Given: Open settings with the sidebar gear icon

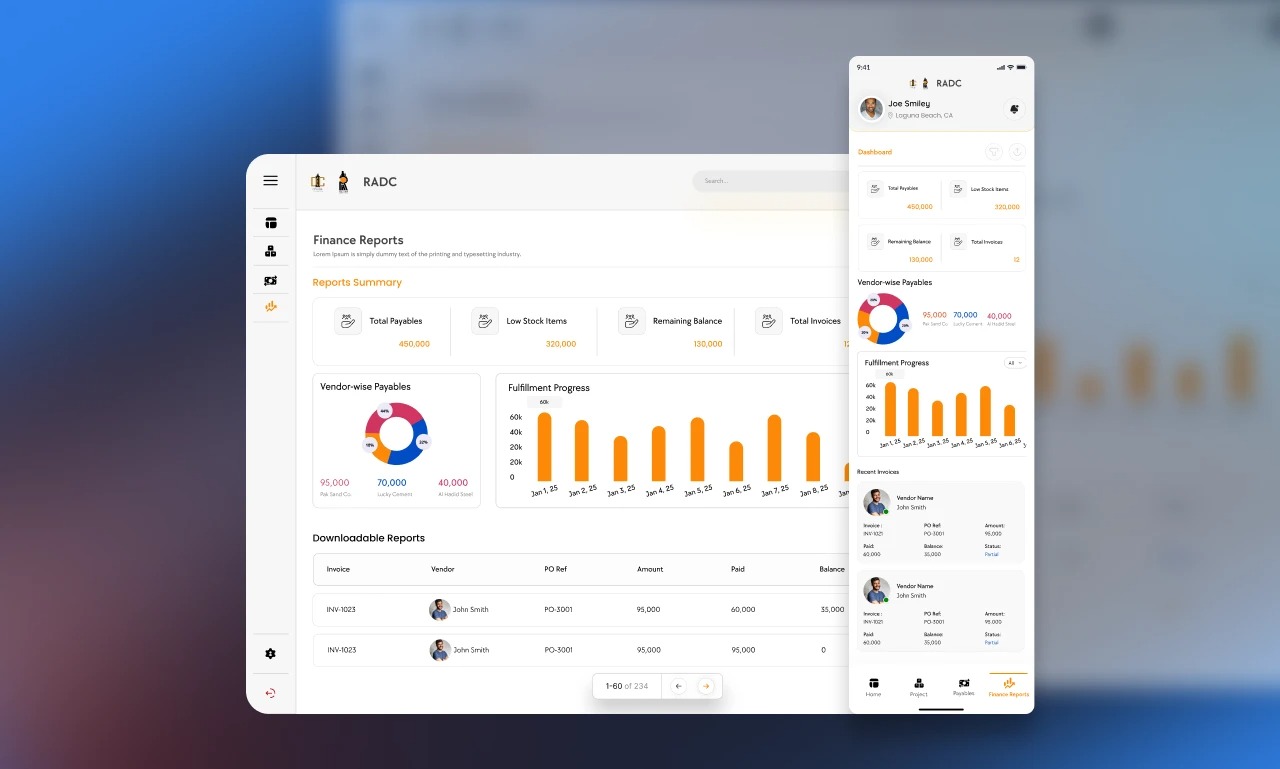Looking at the screenshot, I should point(270,654).
